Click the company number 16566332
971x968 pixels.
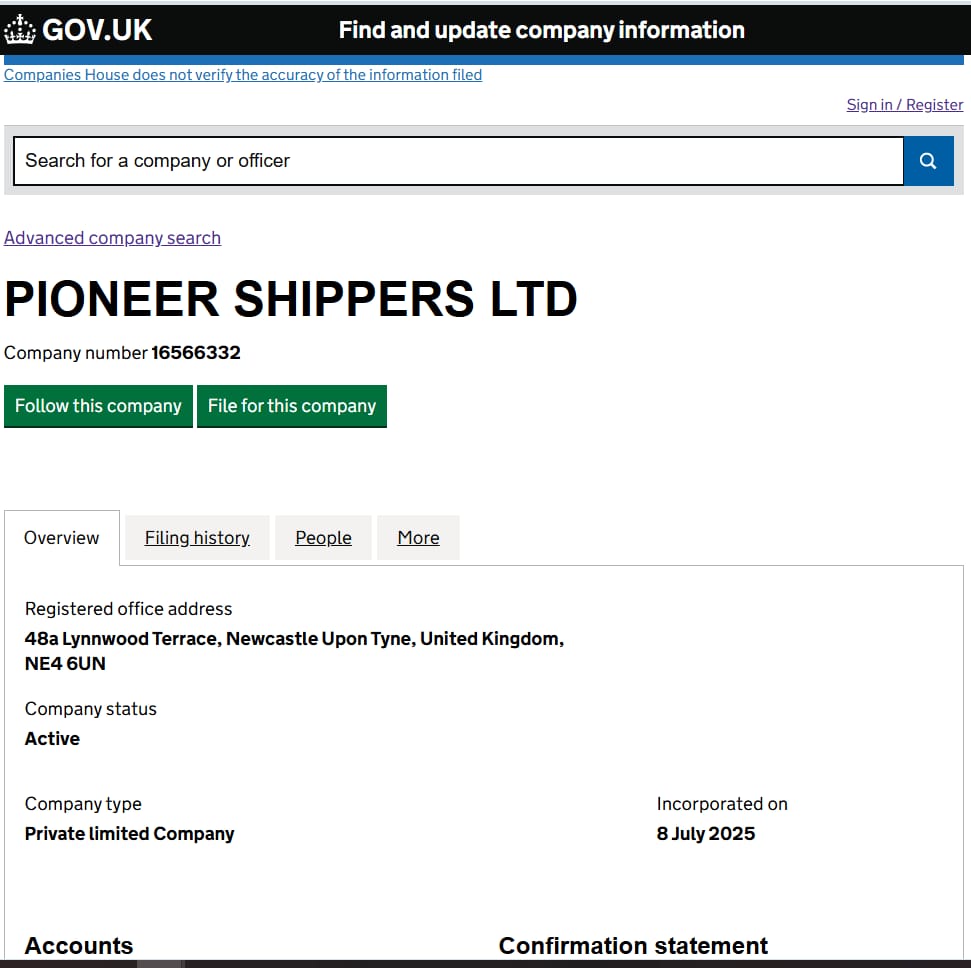click(x=196, y=353)
